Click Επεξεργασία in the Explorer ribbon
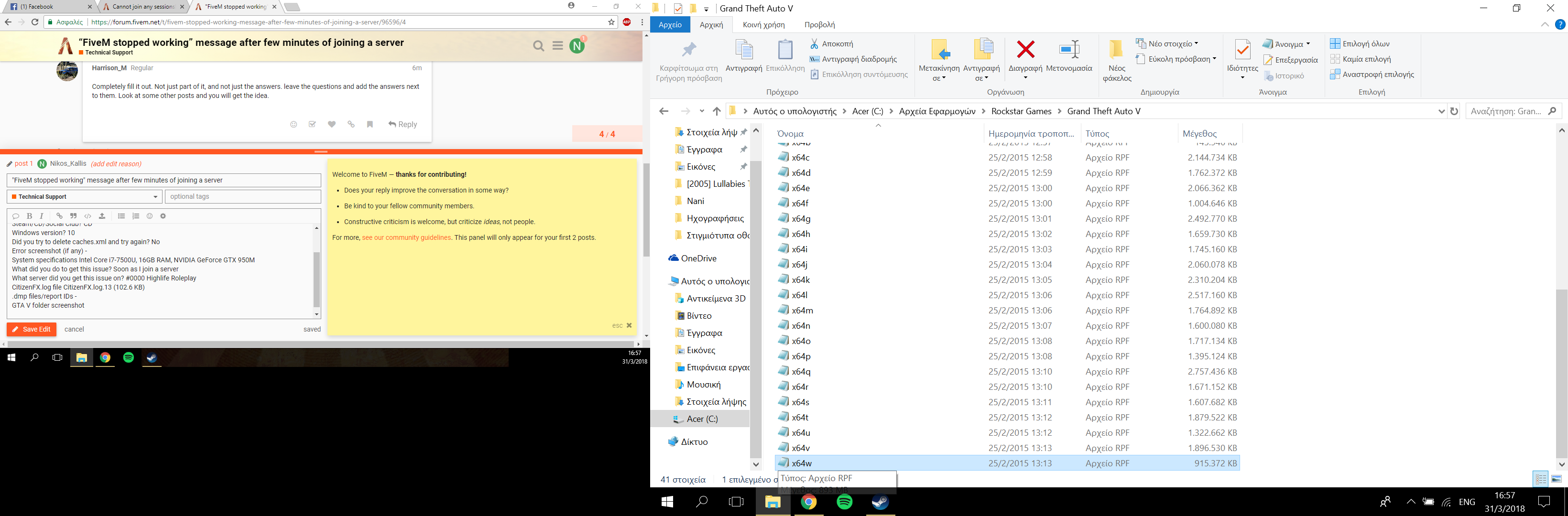This screenshot has height=516, width=1568. tap(1290, 60)
